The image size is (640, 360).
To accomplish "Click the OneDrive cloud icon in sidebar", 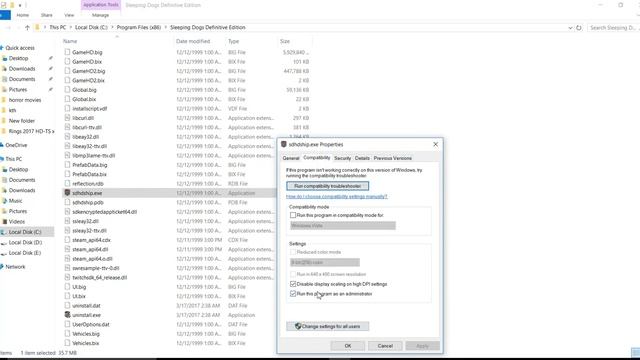I will 2,145.
